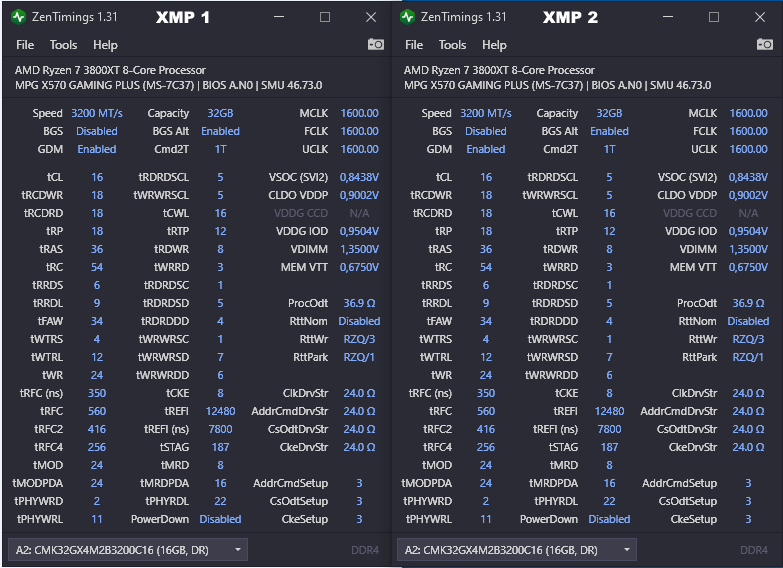
Task: Open the Tools menu in XMP 2 window
Action: 452,45
